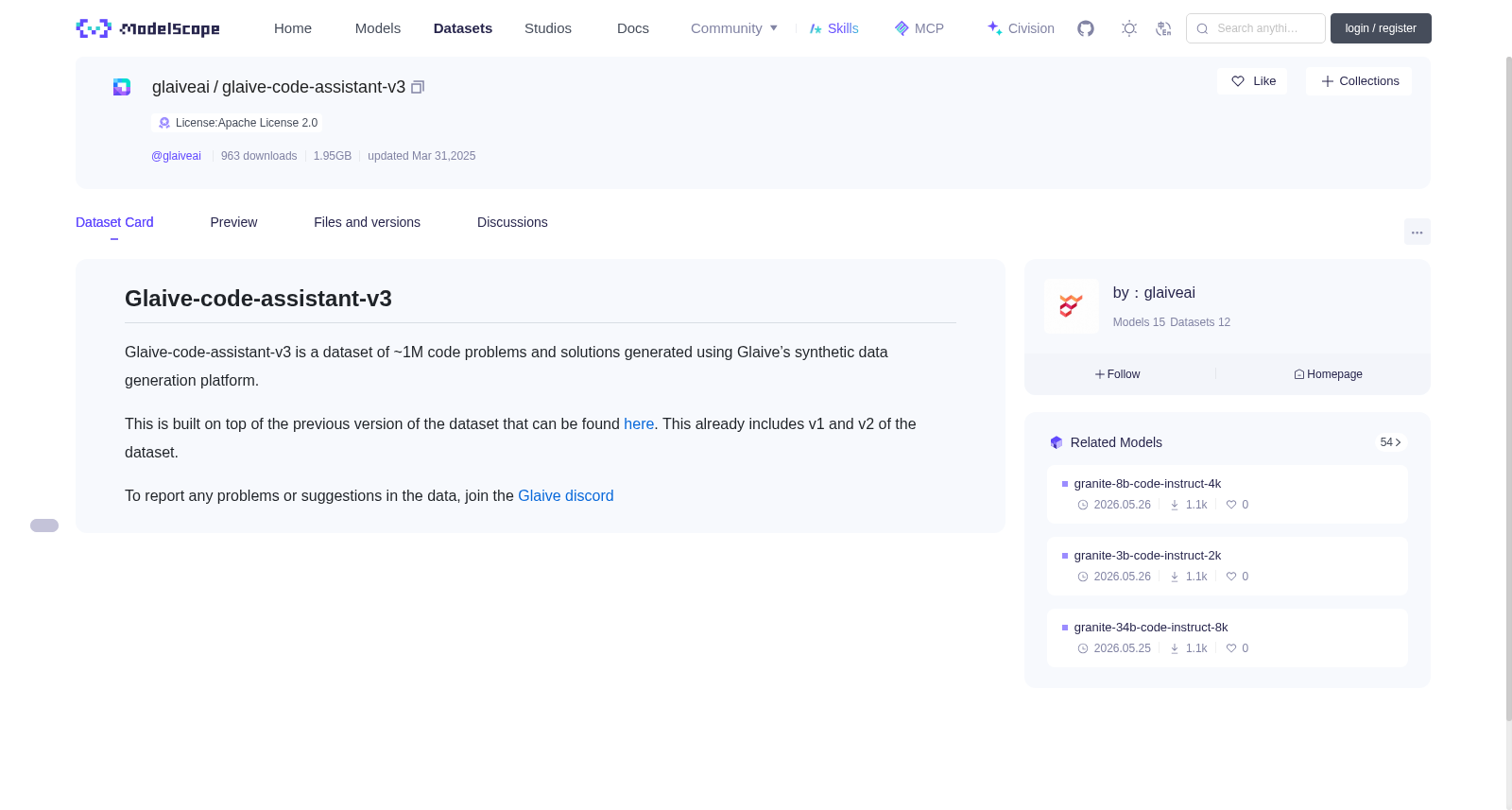This screenshot has width=1512, height=810.
Task: Open the glaiveai Homepage link
Action: pos(1328,374)
